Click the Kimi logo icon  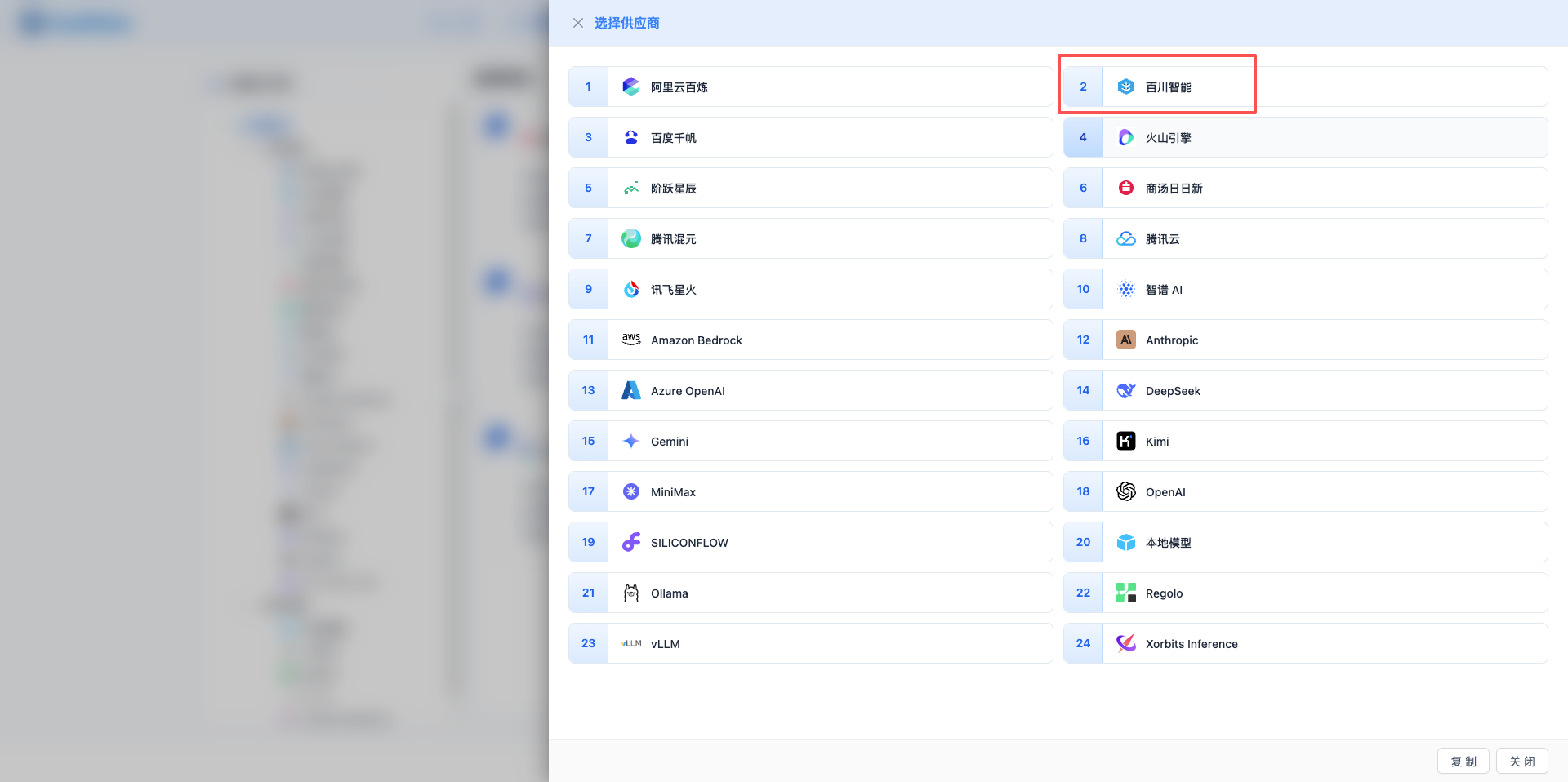(x=1125, y=441)
